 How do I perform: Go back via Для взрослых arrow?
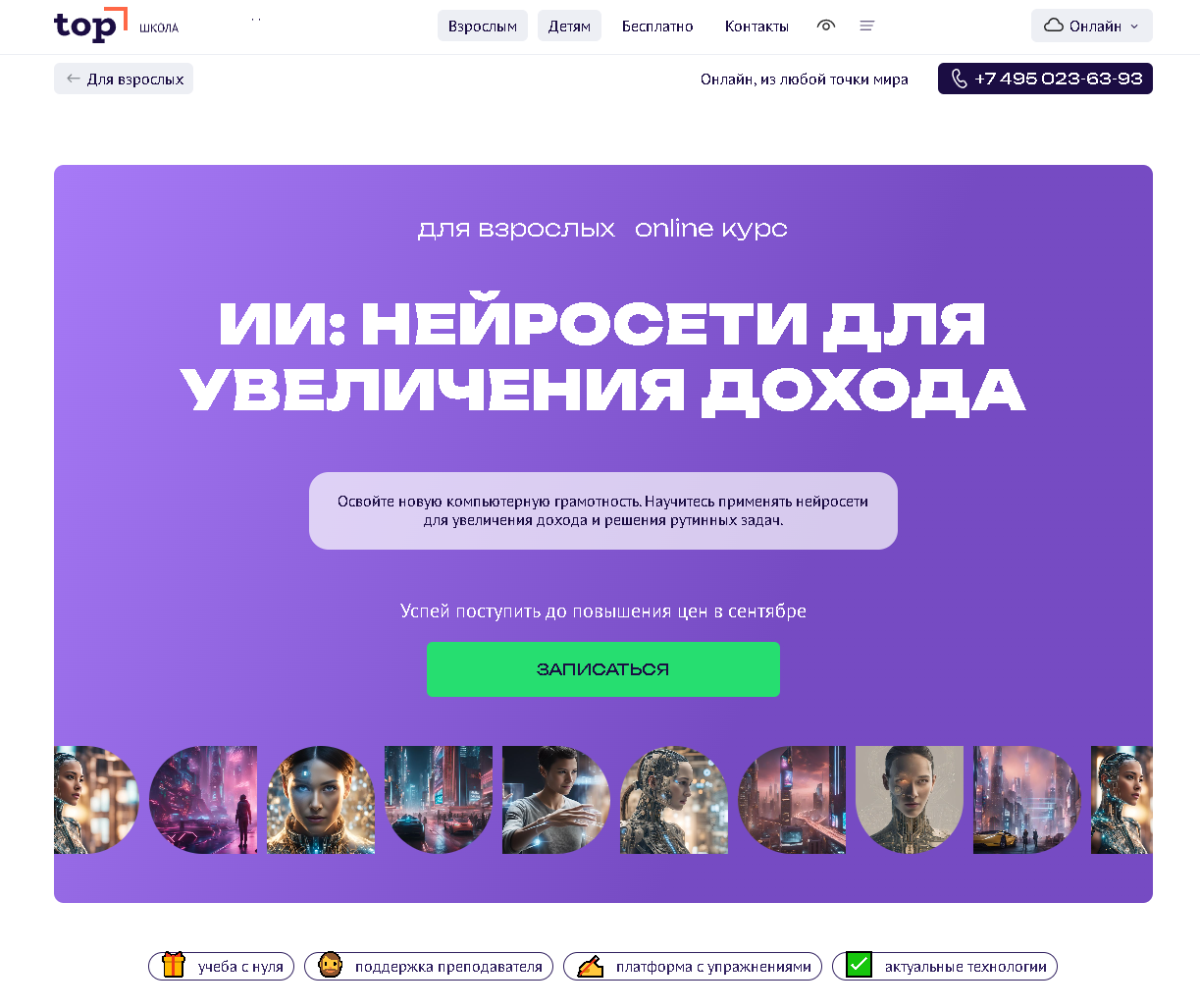pyautogui.click(x=124, y=79)
